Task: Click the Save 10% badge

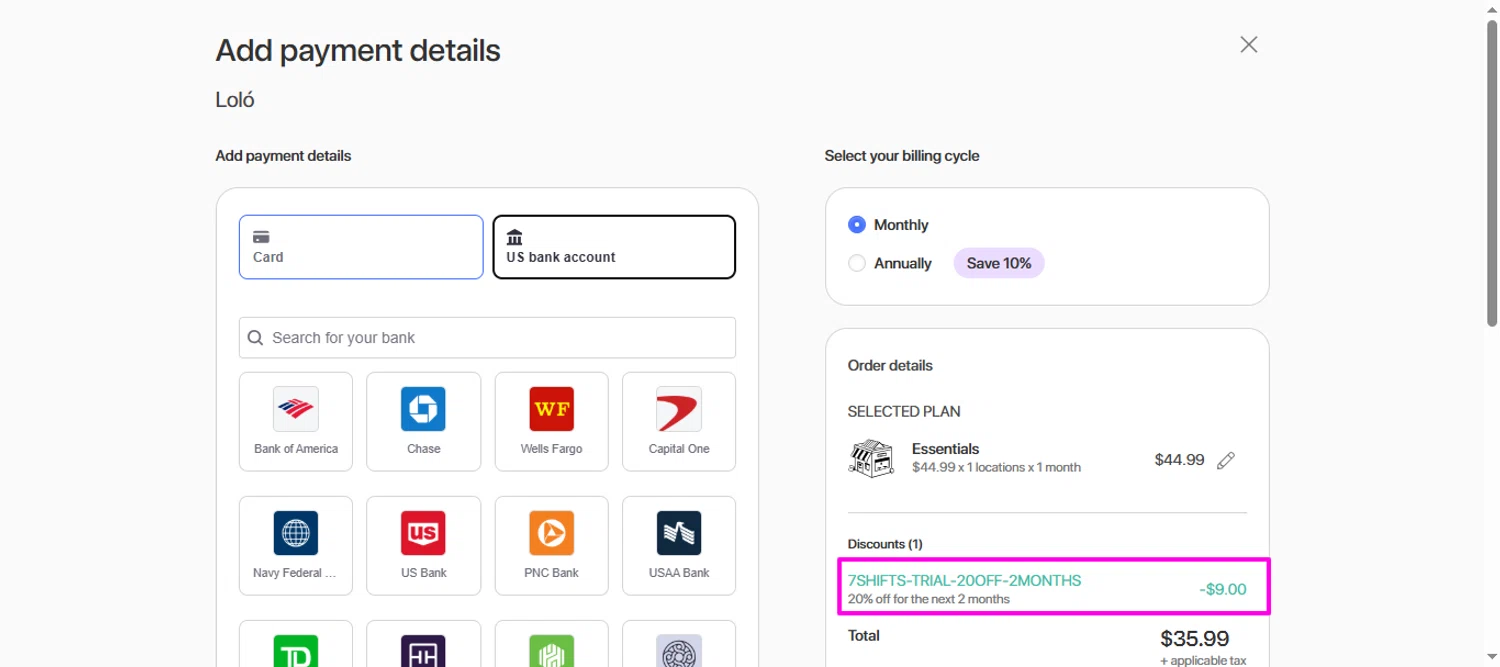Action: [x=999, y=263]
